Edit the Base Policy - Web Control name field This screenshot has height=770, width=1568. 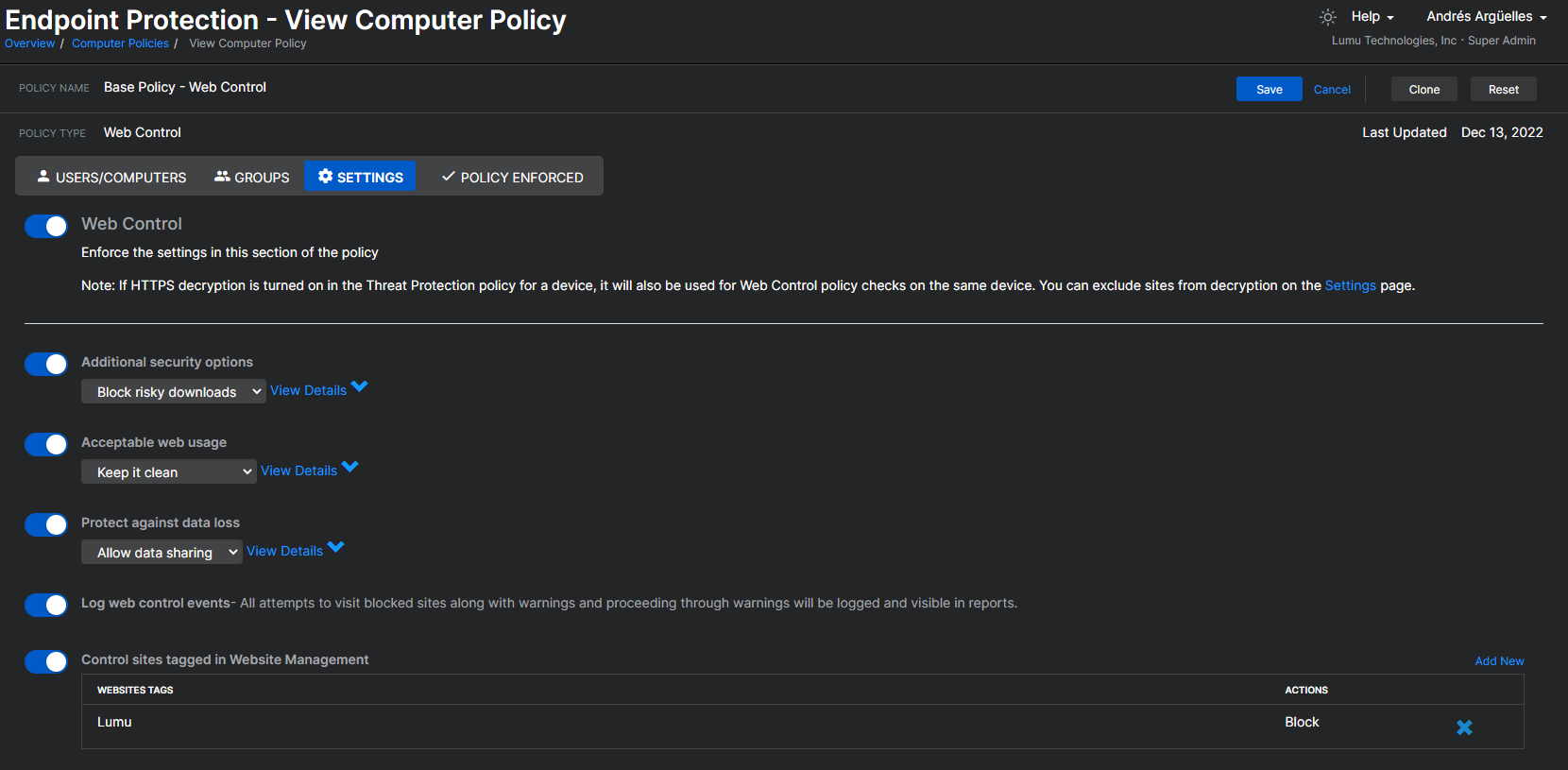[x=185, y=87]
